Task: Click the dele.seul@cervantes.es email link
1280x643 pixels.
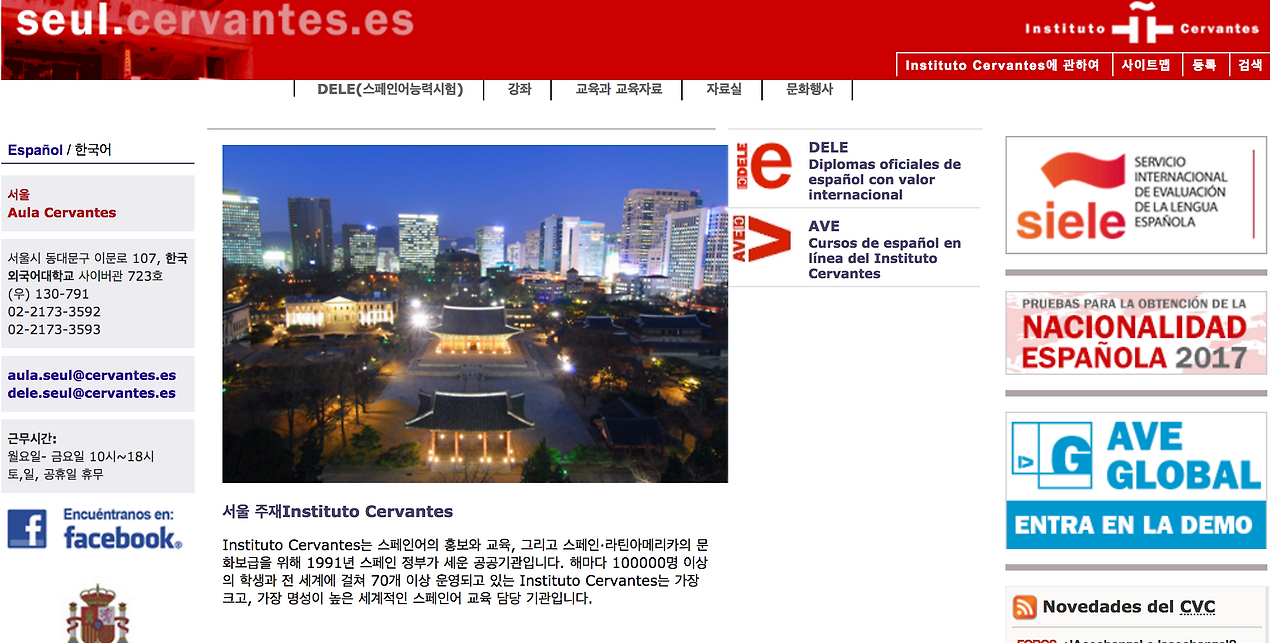Action: click(92, 393)
